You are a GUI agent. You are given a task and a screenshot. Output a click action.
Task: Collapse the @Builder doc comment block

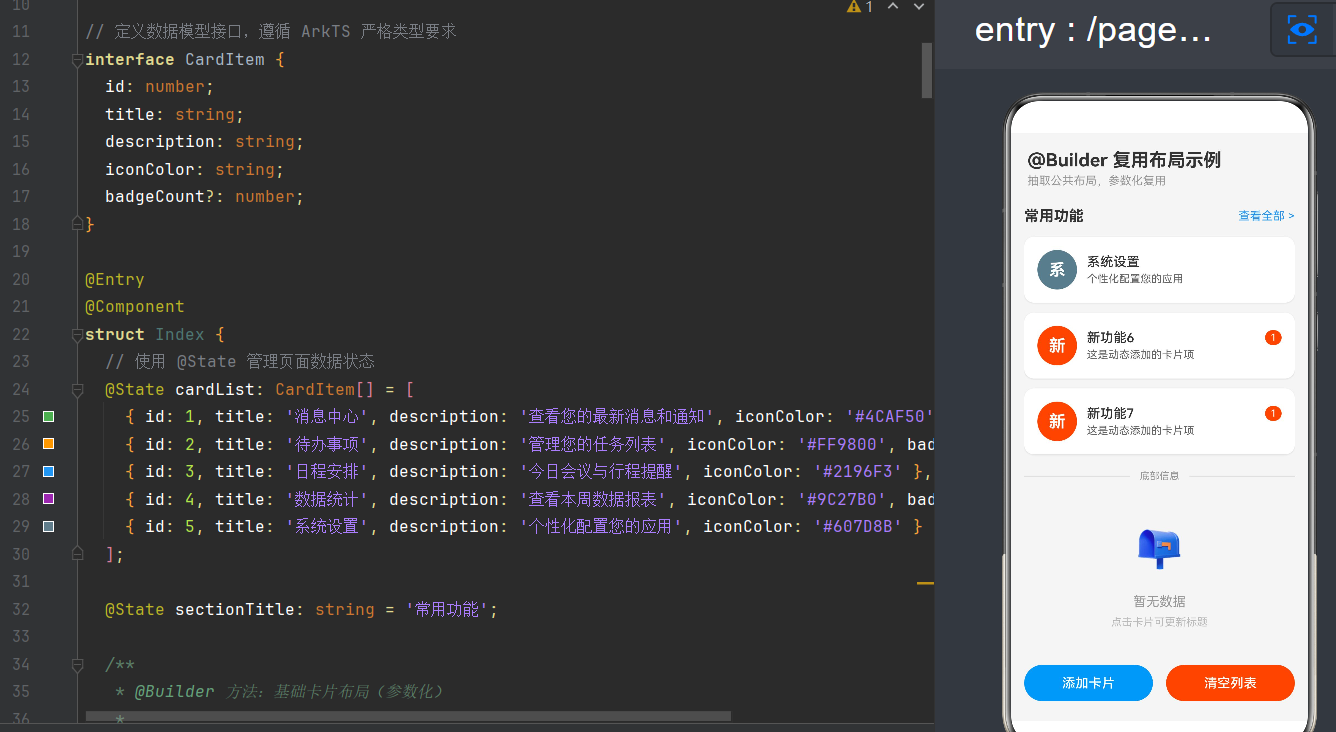click(x=77, y=664)
